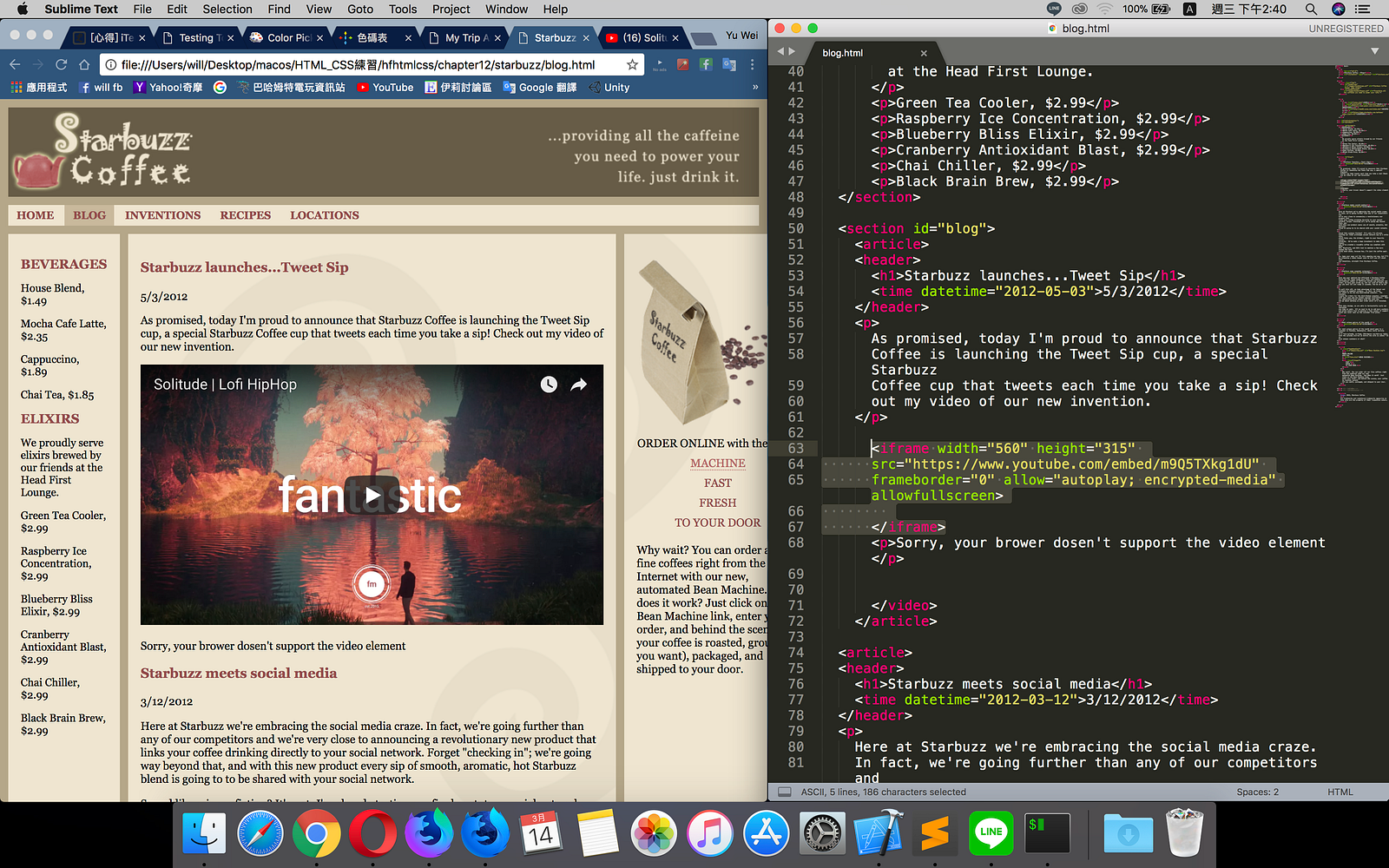Toggle Sublime Text side panel switcher in status bar
Image resolution: width=1389 pixels, height=868 pixels.
click(x=785, y=792)
